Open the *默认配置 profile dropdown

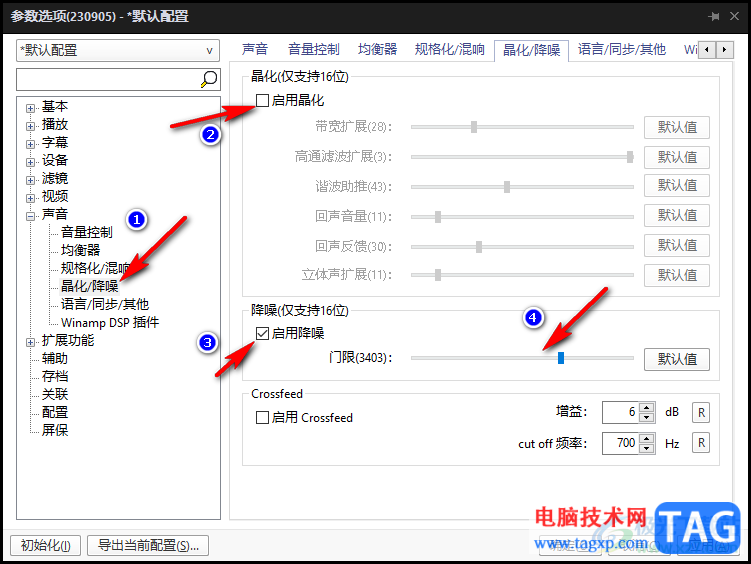[118, 50]
